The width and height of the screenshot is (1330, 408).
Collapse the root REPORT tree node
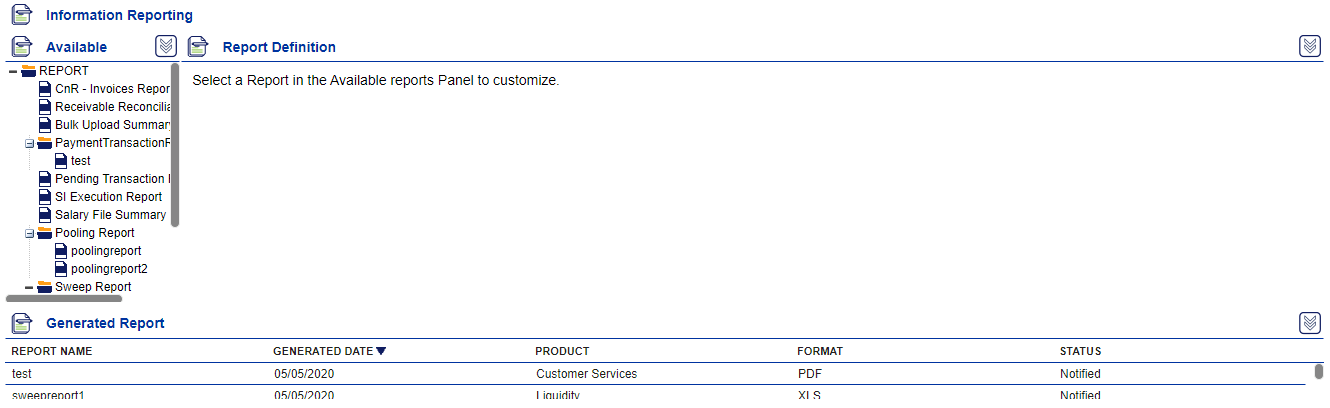coord(13,71)
